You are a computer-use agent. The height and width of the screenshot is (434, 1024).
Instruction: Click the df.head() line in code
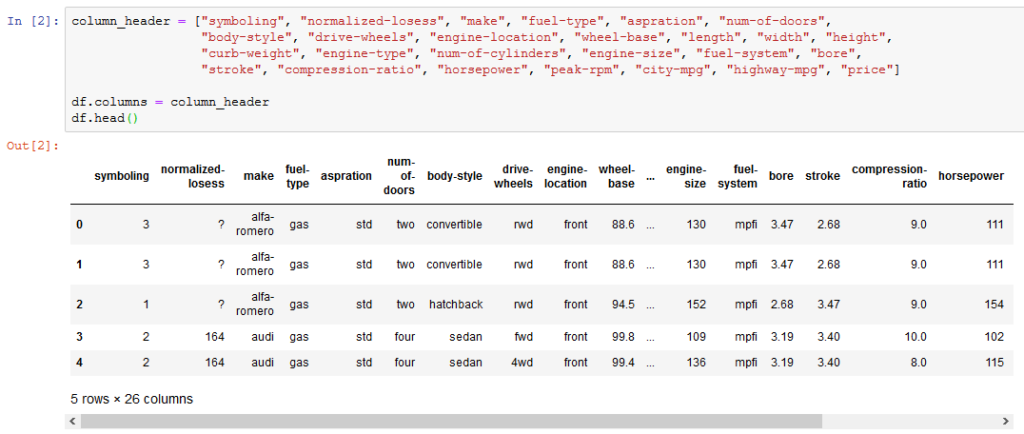[x=105, y=119]
